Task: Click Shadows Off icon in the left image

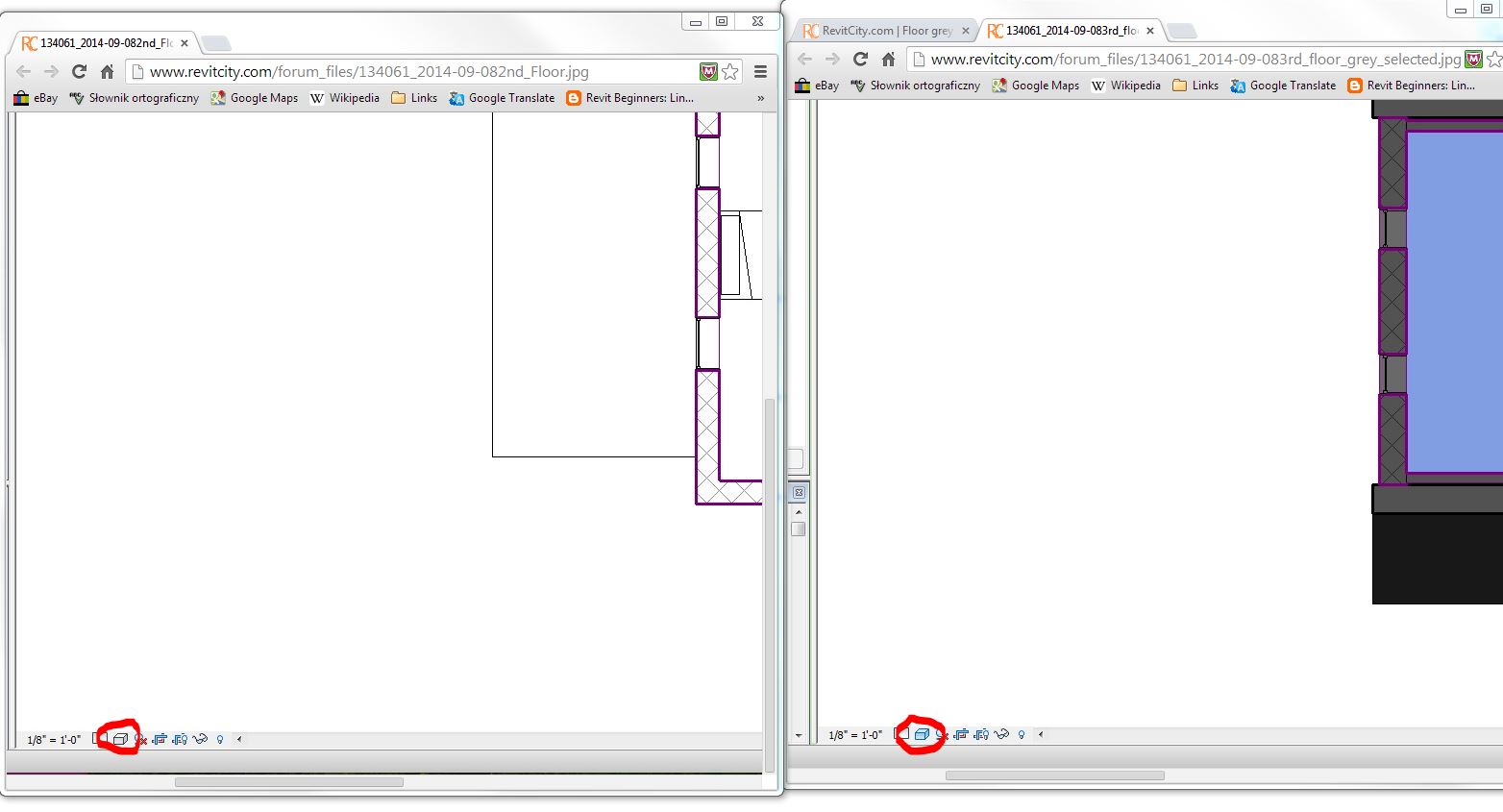Action: (x=140, y=739)
